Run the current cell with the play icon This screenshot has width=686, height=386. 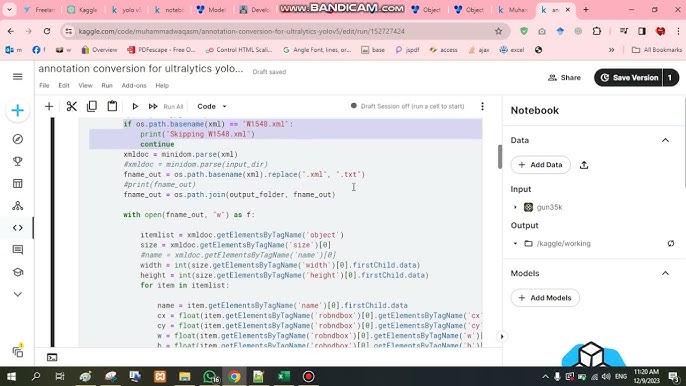(x=135, y=106)
